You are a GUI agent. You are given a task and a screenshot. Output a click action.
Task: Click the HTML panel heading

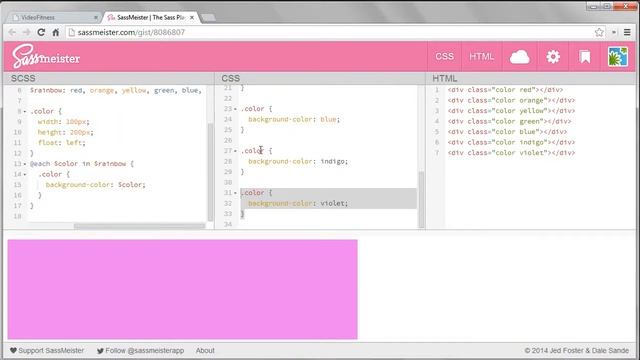pyautogui.click(x=444, y=78)
